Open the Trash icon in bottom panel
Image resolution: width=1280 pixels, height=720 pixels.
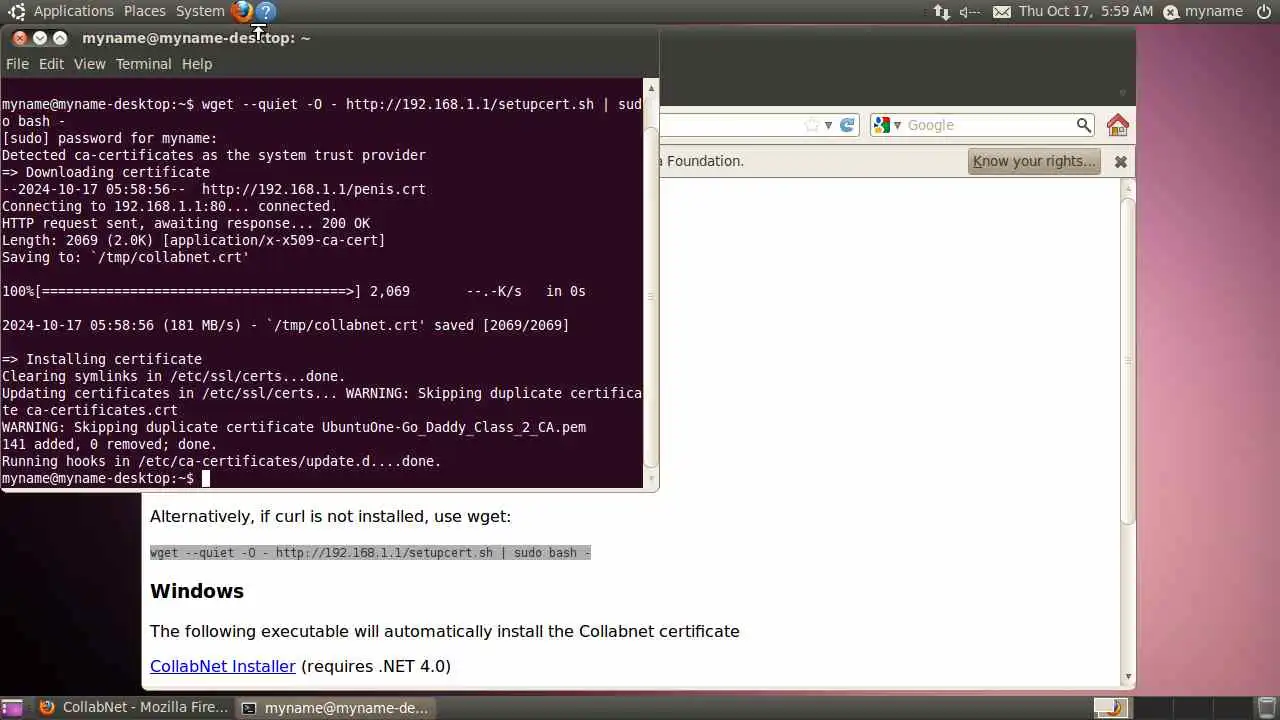tap(1265, 708)
